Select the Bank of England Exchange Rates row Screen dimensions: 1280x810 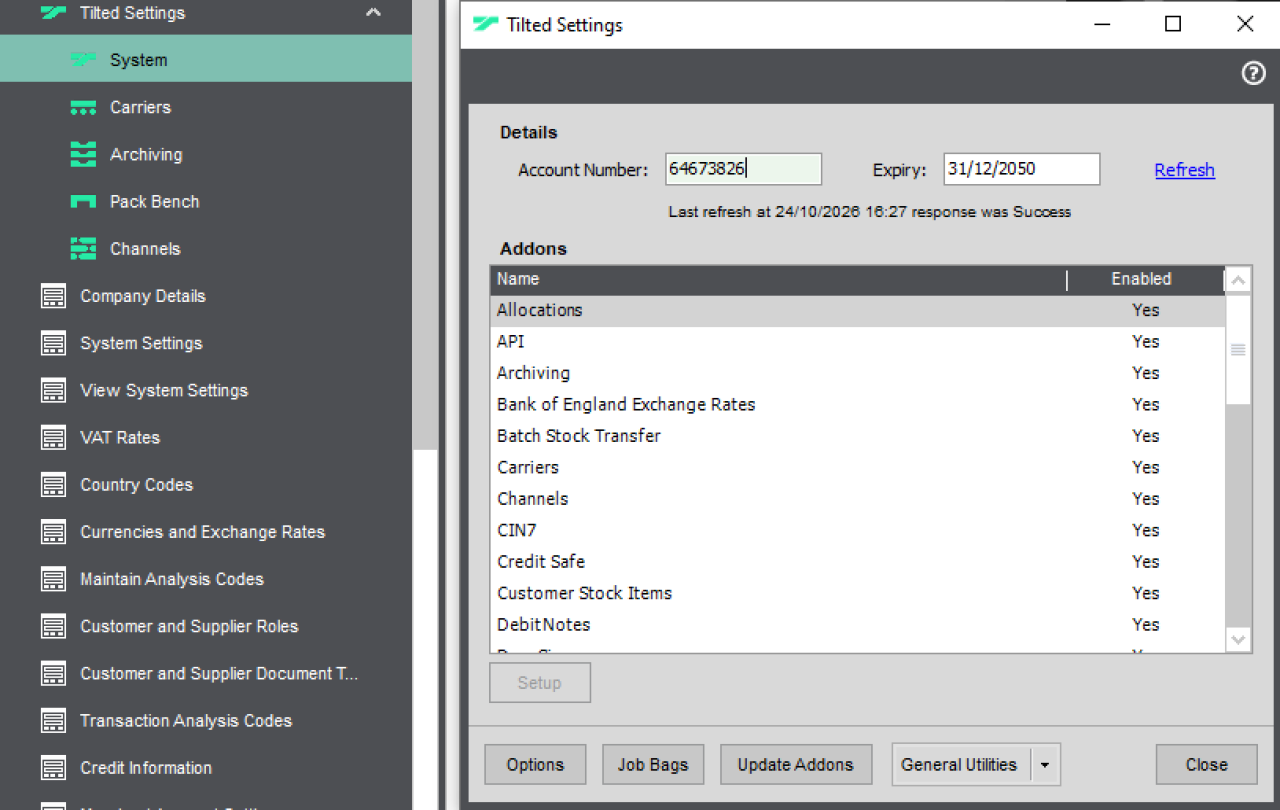pos(857,405)
